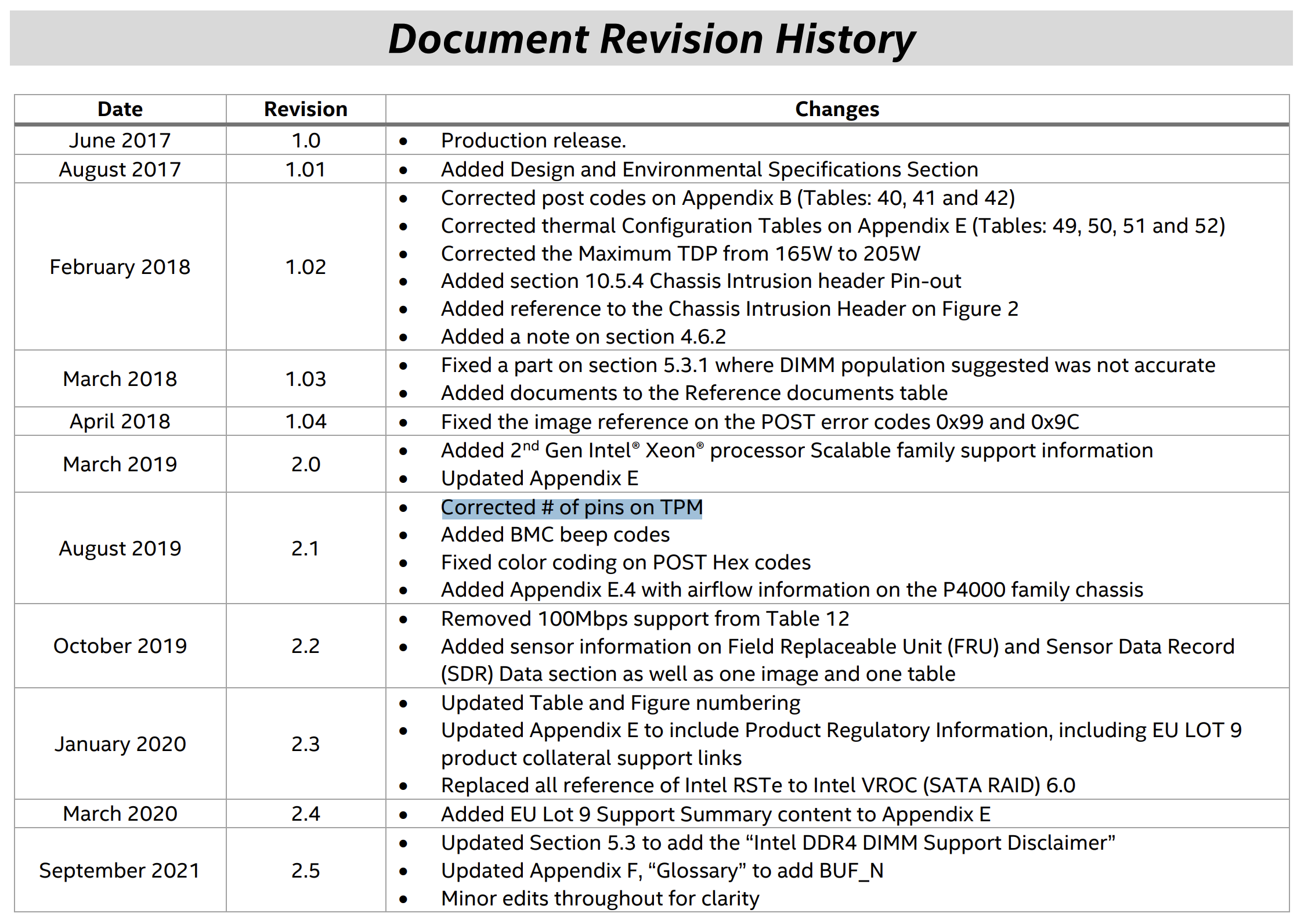Select the Changes column header
1297x924 pixels.
point(837,109)
